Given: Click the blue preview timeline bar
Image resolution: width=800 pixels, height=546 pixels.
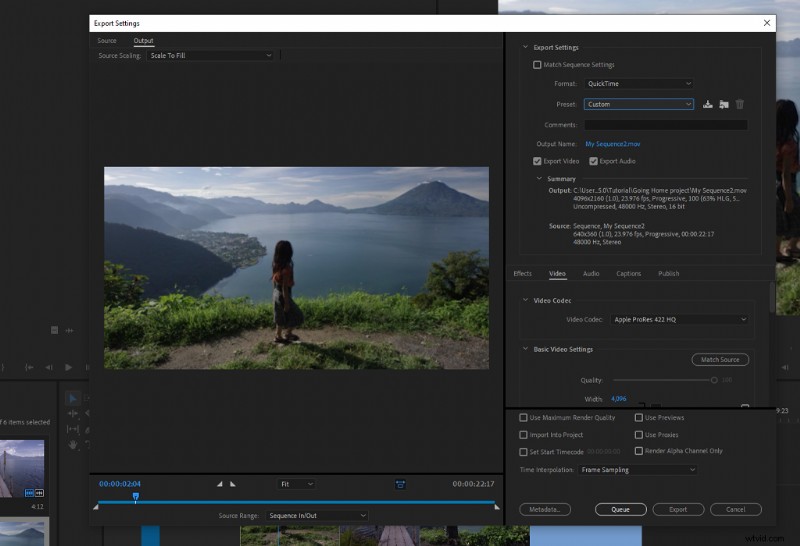Looking at the screenshot, I should pyautogui.click(x=296, y=503).
